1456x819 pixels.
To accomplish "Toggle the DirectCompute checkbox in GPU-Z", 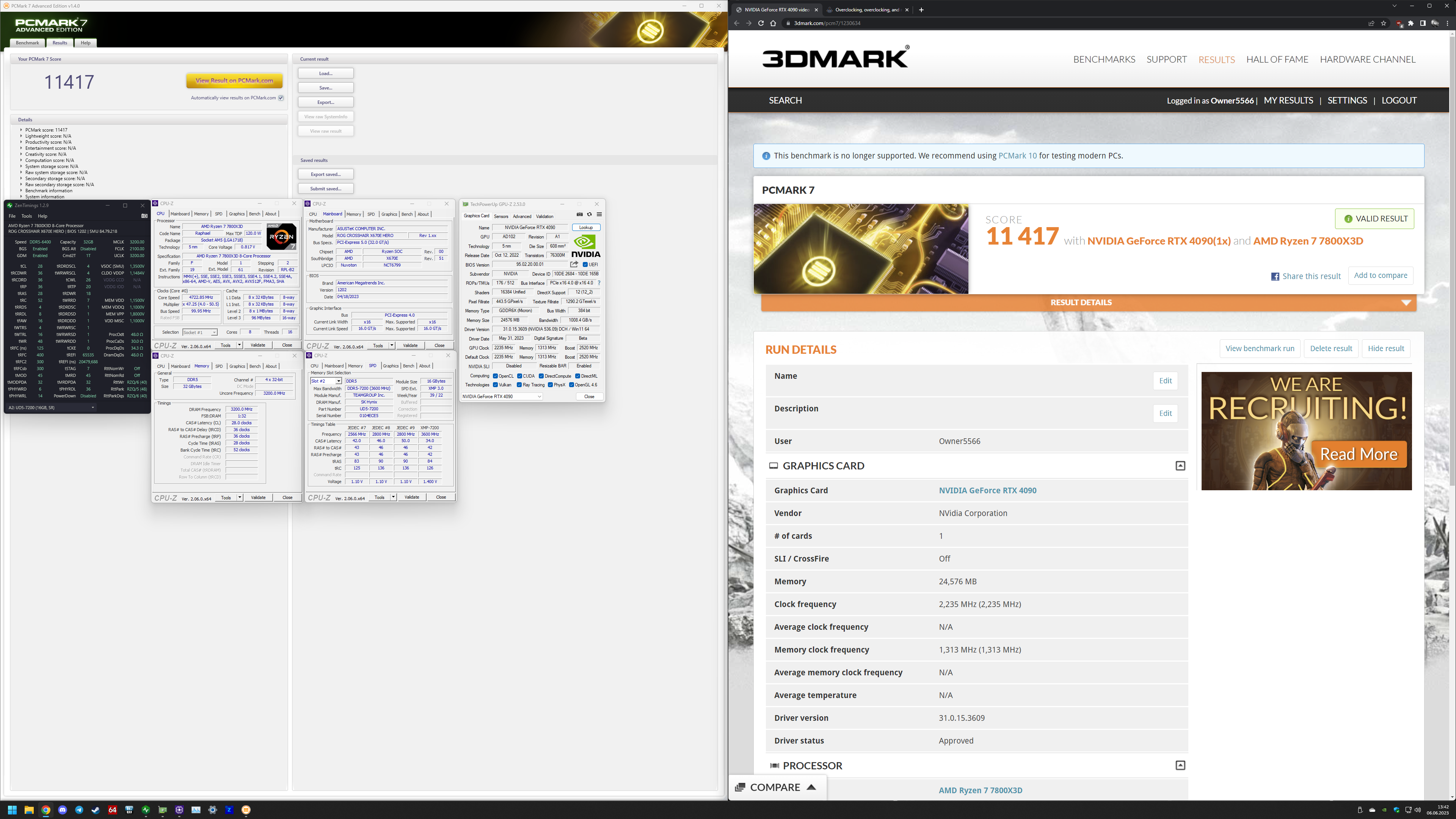I will 541,376.
